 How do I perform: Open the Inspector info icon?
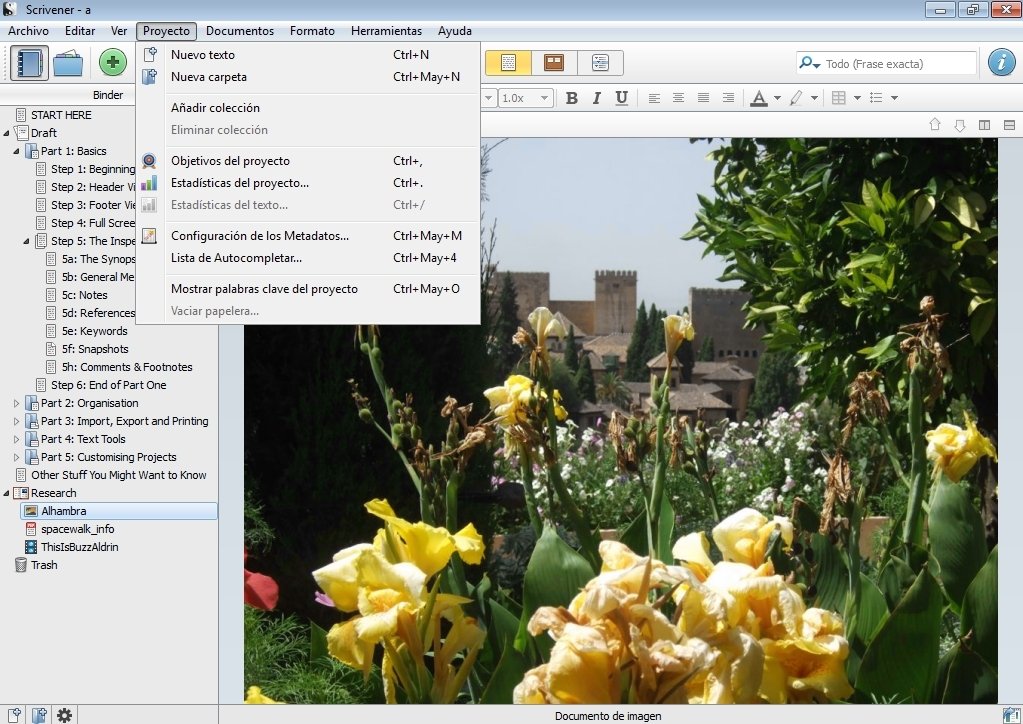[1001, 63]
